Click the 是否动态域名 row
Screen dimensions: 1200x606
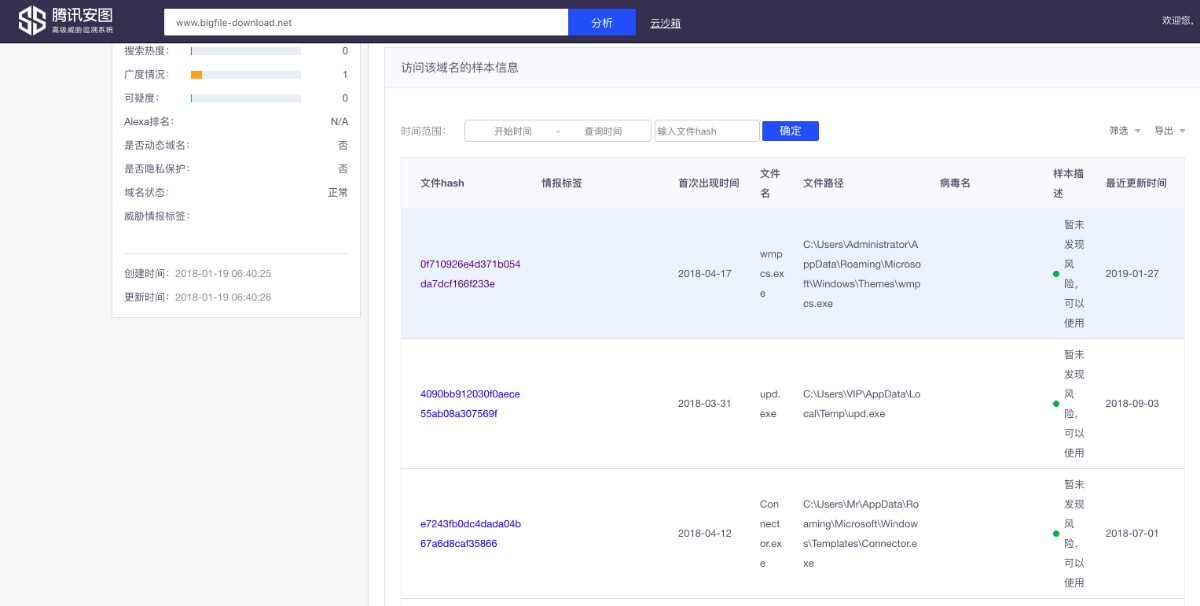click(x=236, y=146)
